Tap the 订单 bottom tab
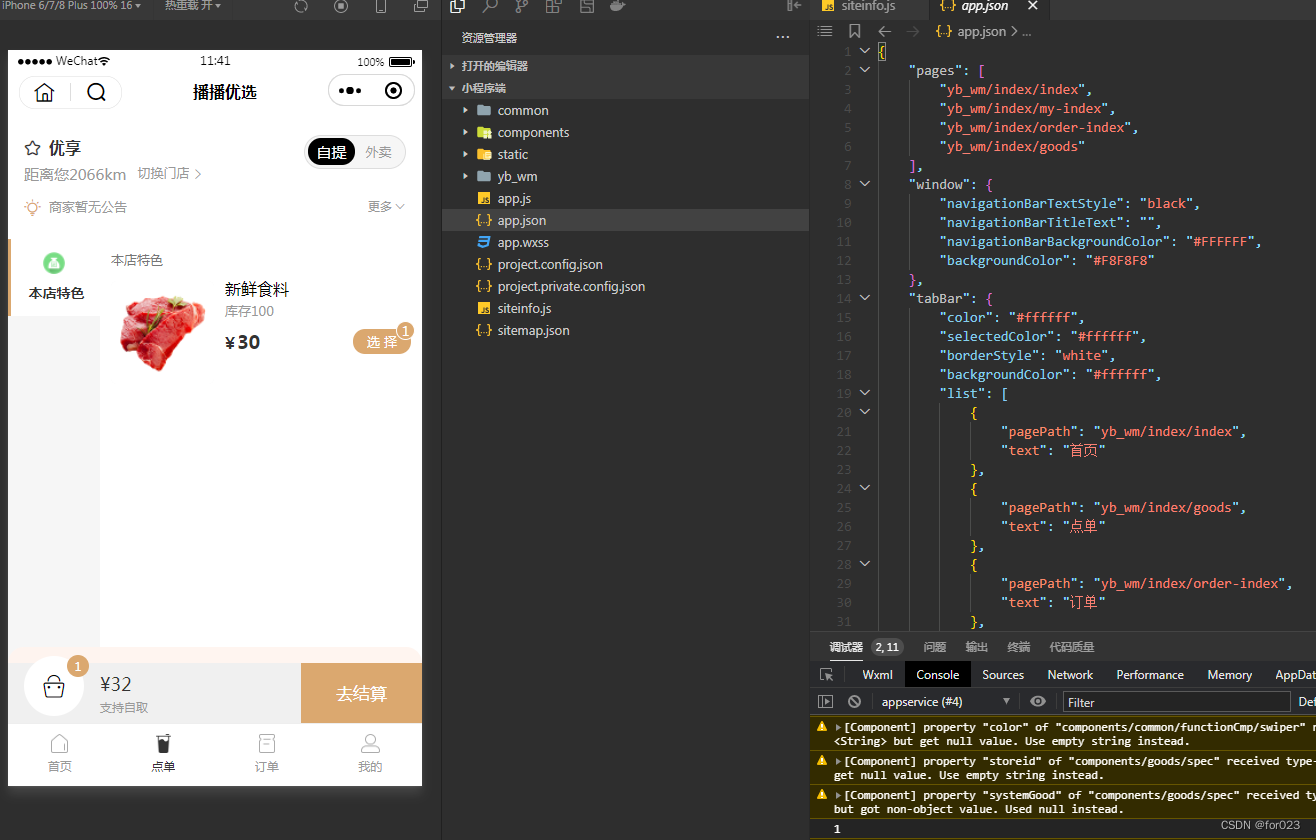Screen dimensions: 1316x840 [x=266, y=754]
